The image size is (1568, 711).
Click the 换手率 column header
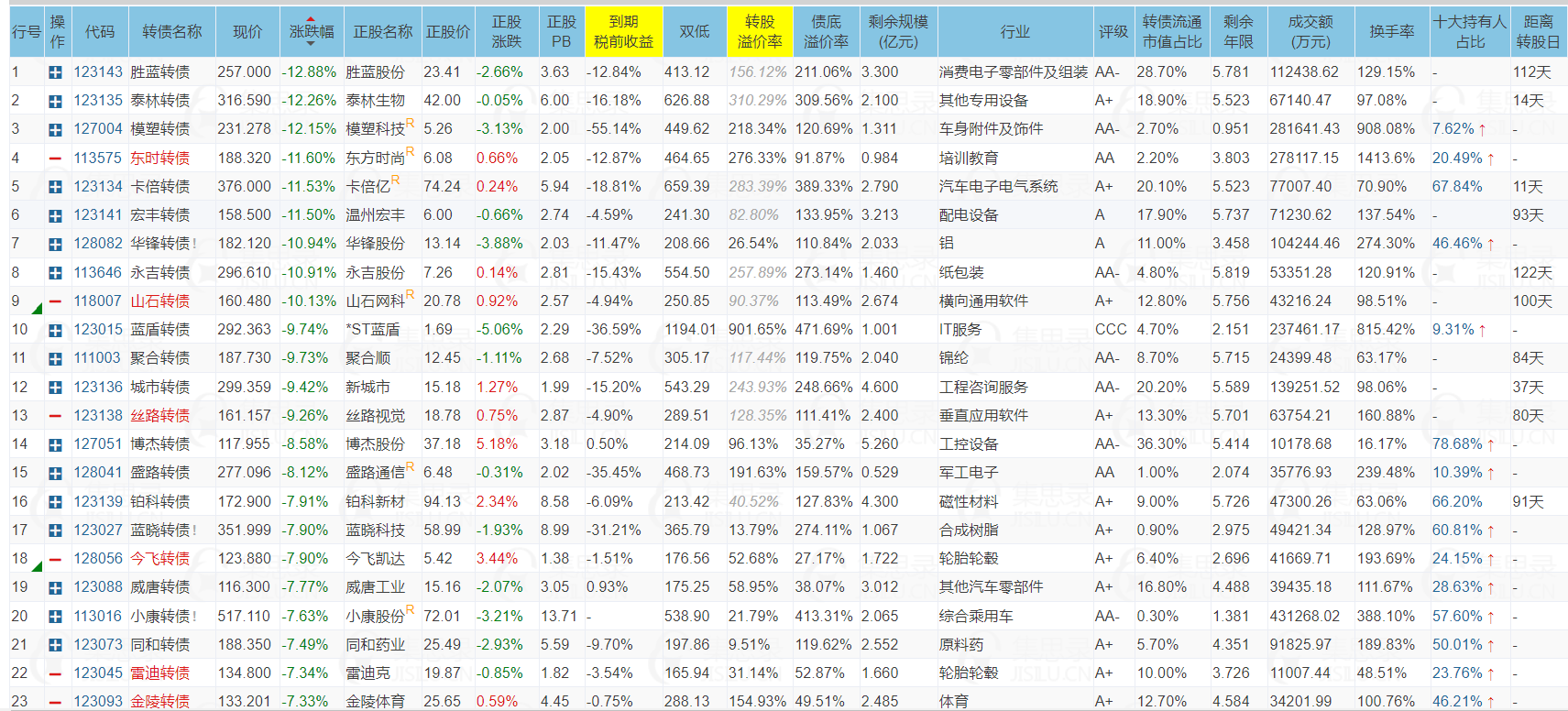[x=1392, y=31]
